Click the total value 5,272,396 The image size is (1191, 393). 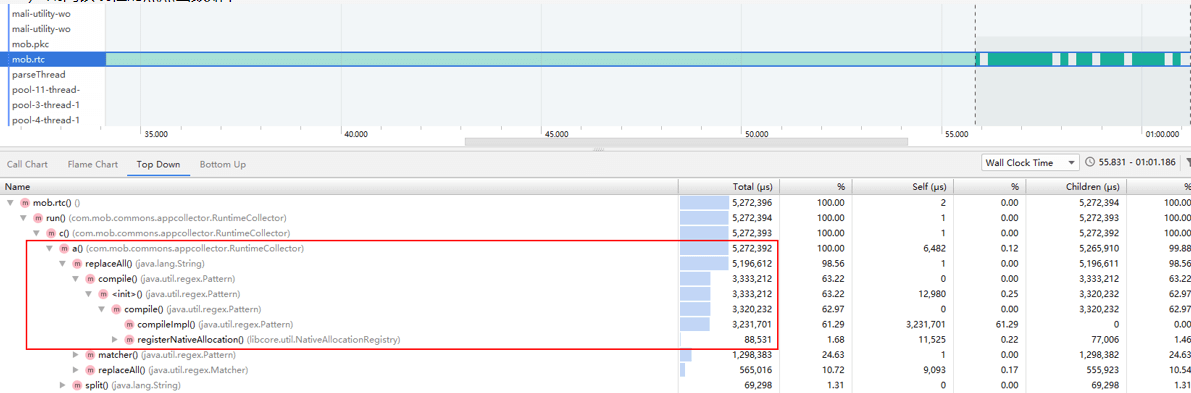[752, 203]
